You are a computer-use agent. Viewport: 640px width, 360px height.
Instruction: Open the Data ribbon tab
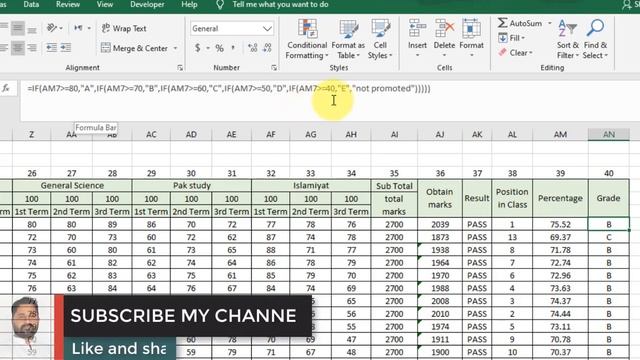[31, 4]
